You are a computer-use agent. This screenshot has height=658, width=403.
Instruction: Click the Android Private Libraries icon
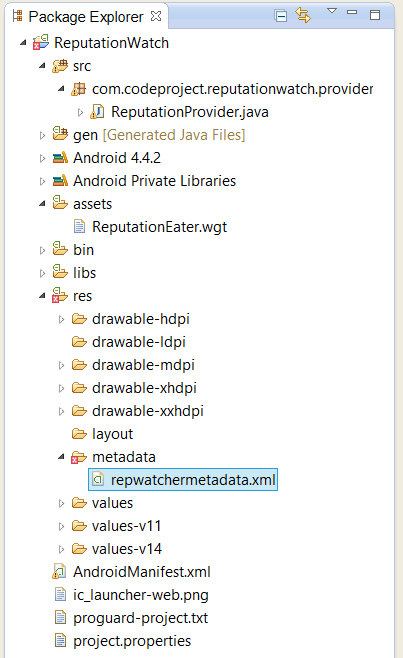click(x=60, y=181)
